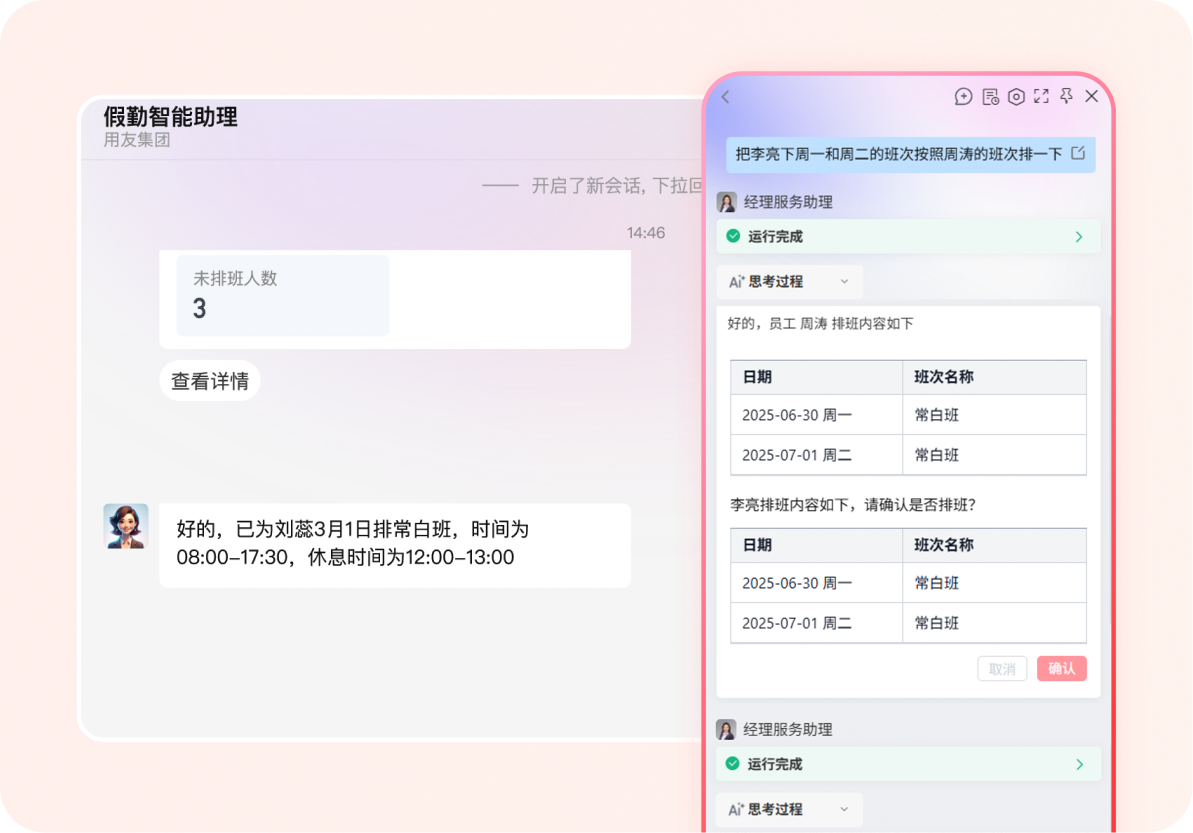
Task: Click the 假勤智能助理 title
Action: tap(170, 116)
